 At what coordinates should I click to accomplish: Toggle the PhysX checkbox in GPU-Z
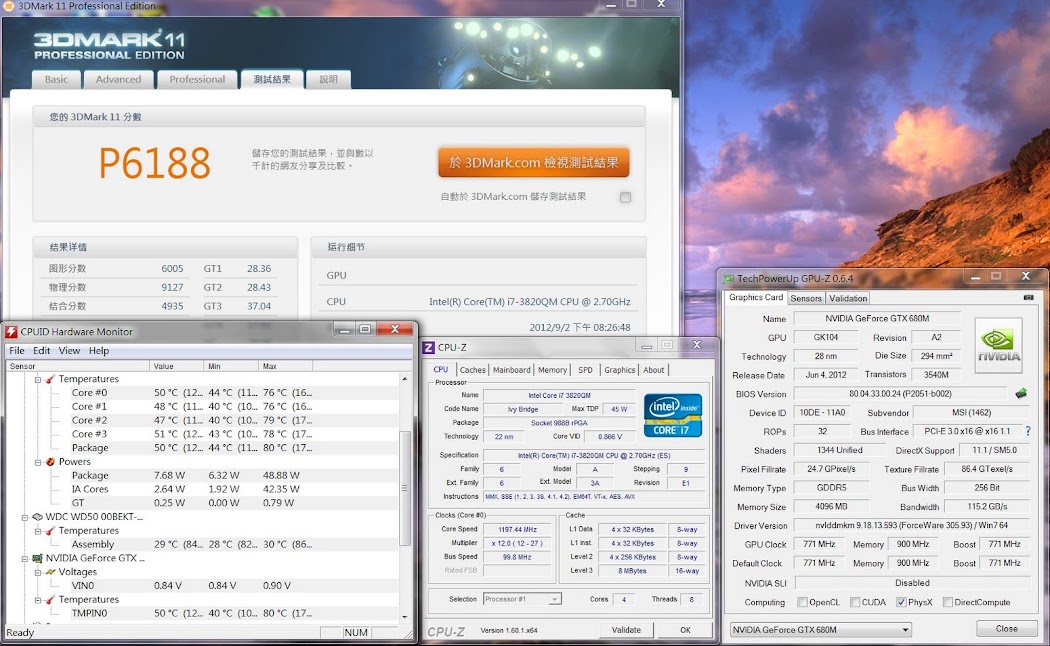[x=901, y=602]
